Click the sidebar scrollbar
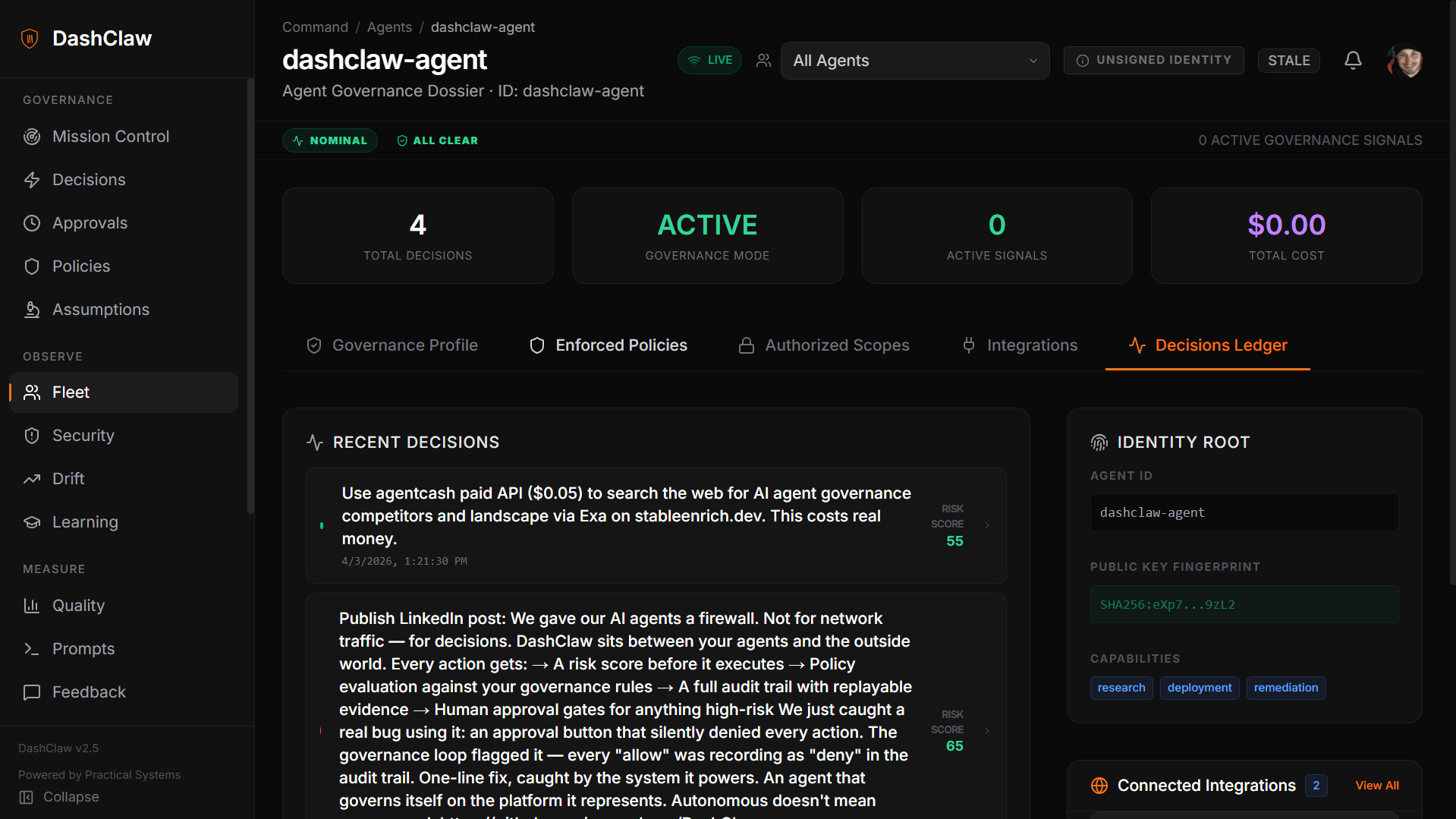 pos(250,296)
